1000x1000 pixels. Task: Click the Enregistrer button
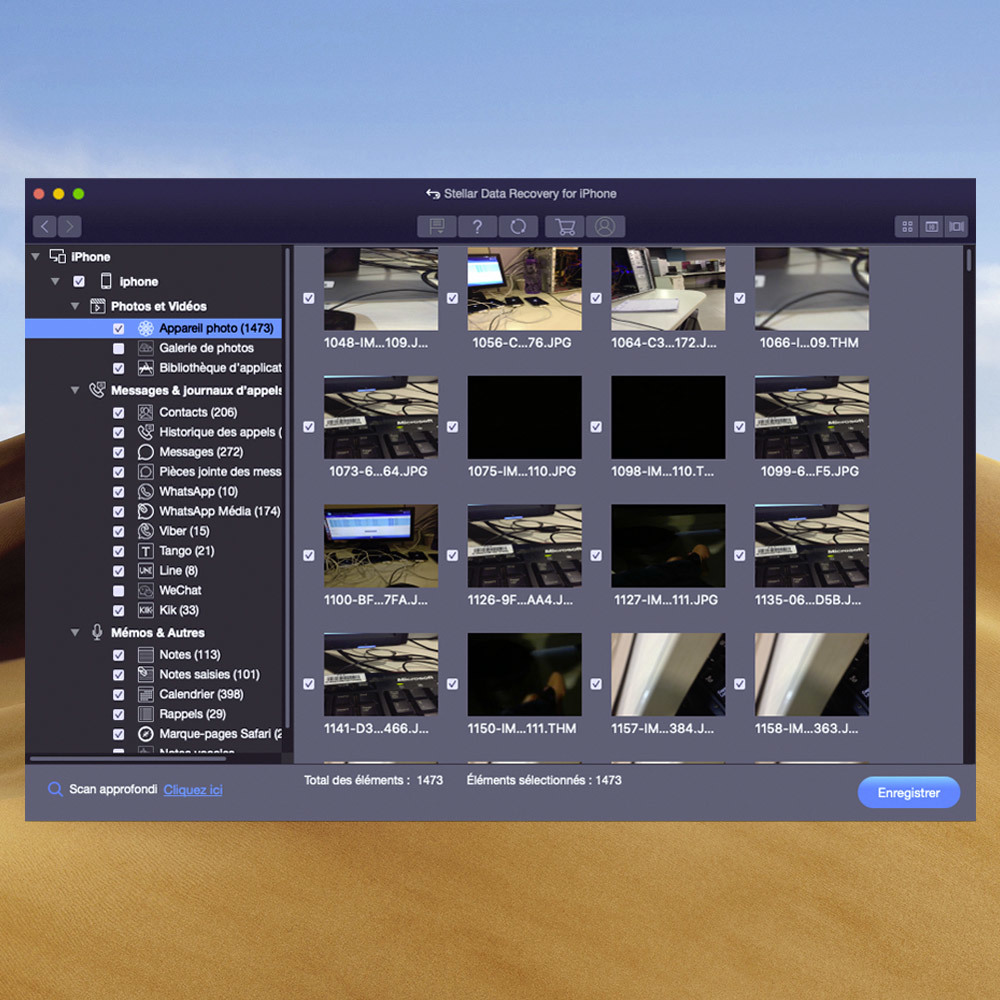(909, 793)
